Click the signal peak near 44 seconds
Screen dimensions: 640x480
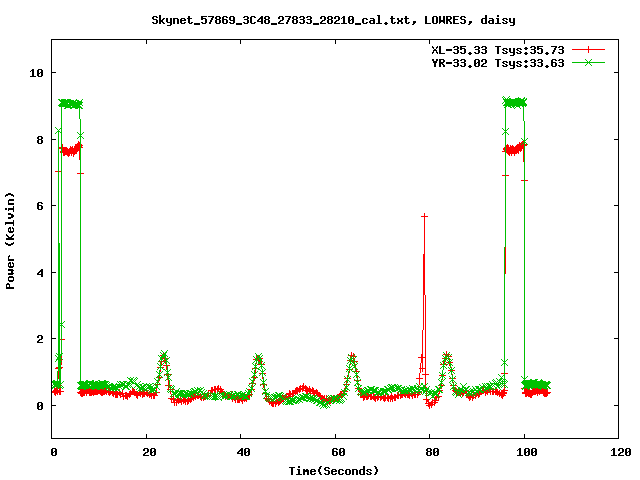258,357
